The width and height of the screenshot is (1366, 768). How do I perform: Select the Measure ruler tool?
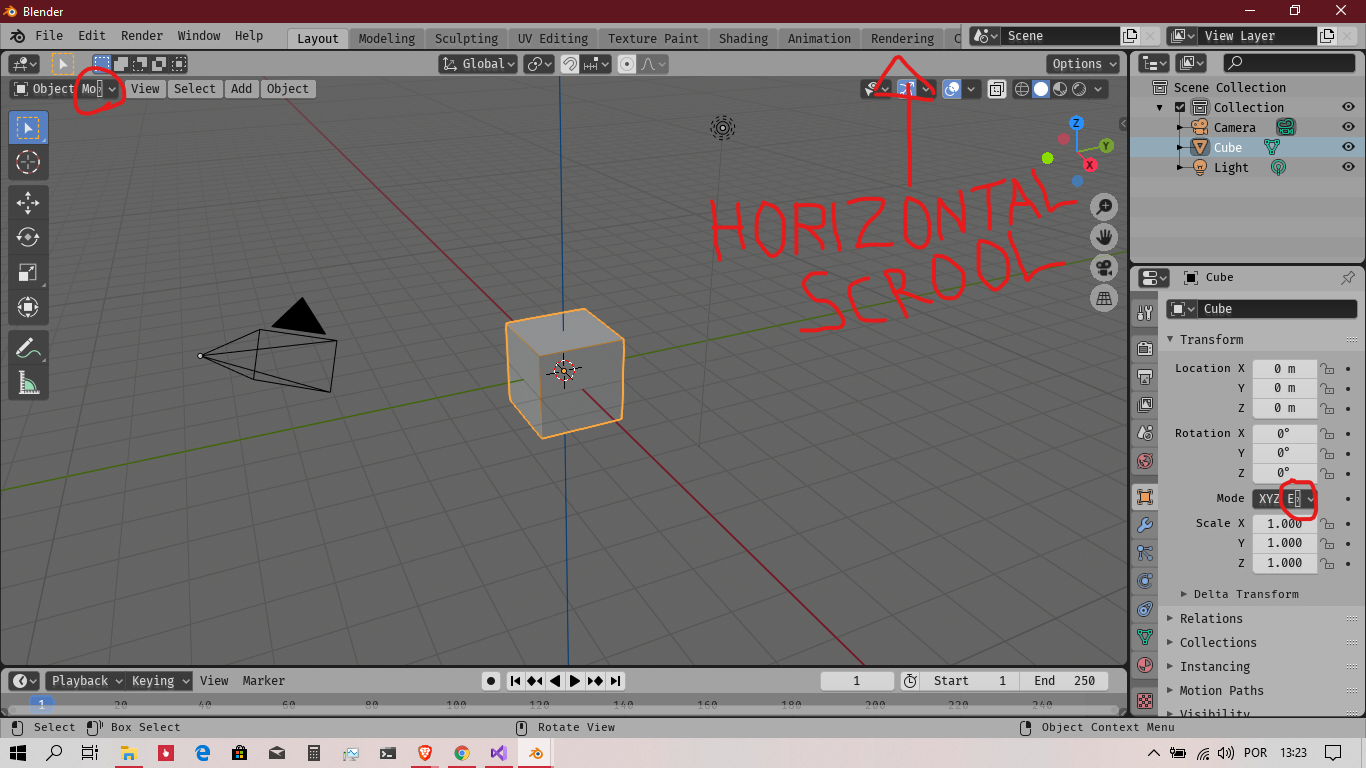(x=28, y=383)
